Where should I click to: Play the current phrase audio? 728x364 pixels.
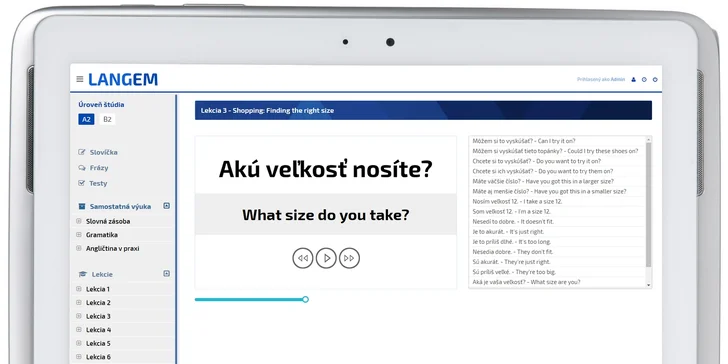(x=326, y=258)
